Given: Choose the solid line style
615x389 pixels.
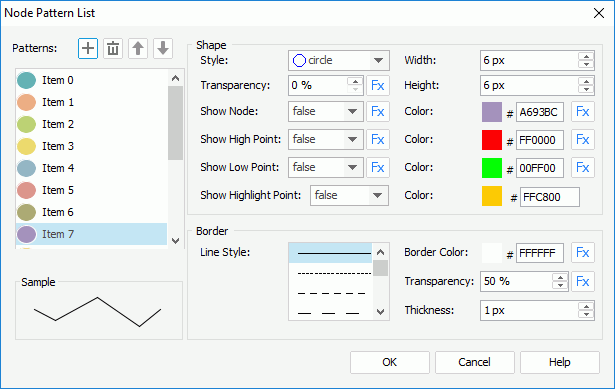Looking at the screenshot, I should 330,253.
